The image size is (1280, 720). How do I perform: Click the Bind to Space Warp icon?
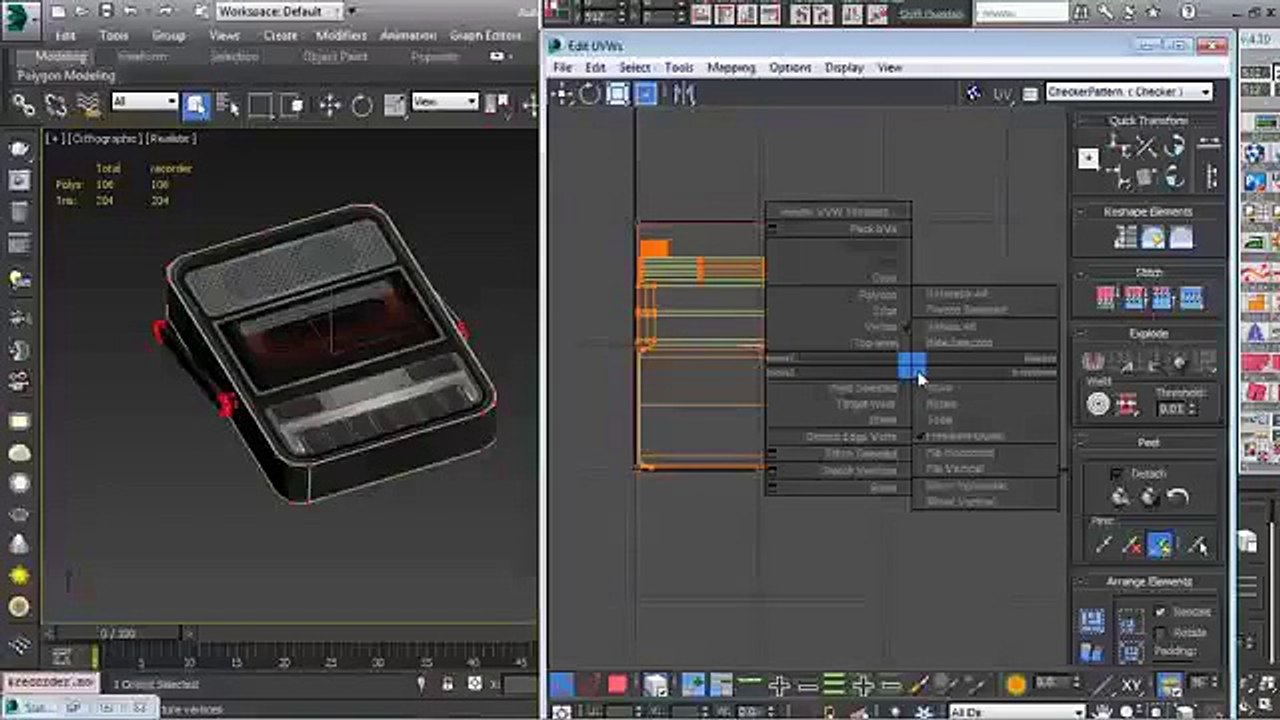[x=89, y=104]
